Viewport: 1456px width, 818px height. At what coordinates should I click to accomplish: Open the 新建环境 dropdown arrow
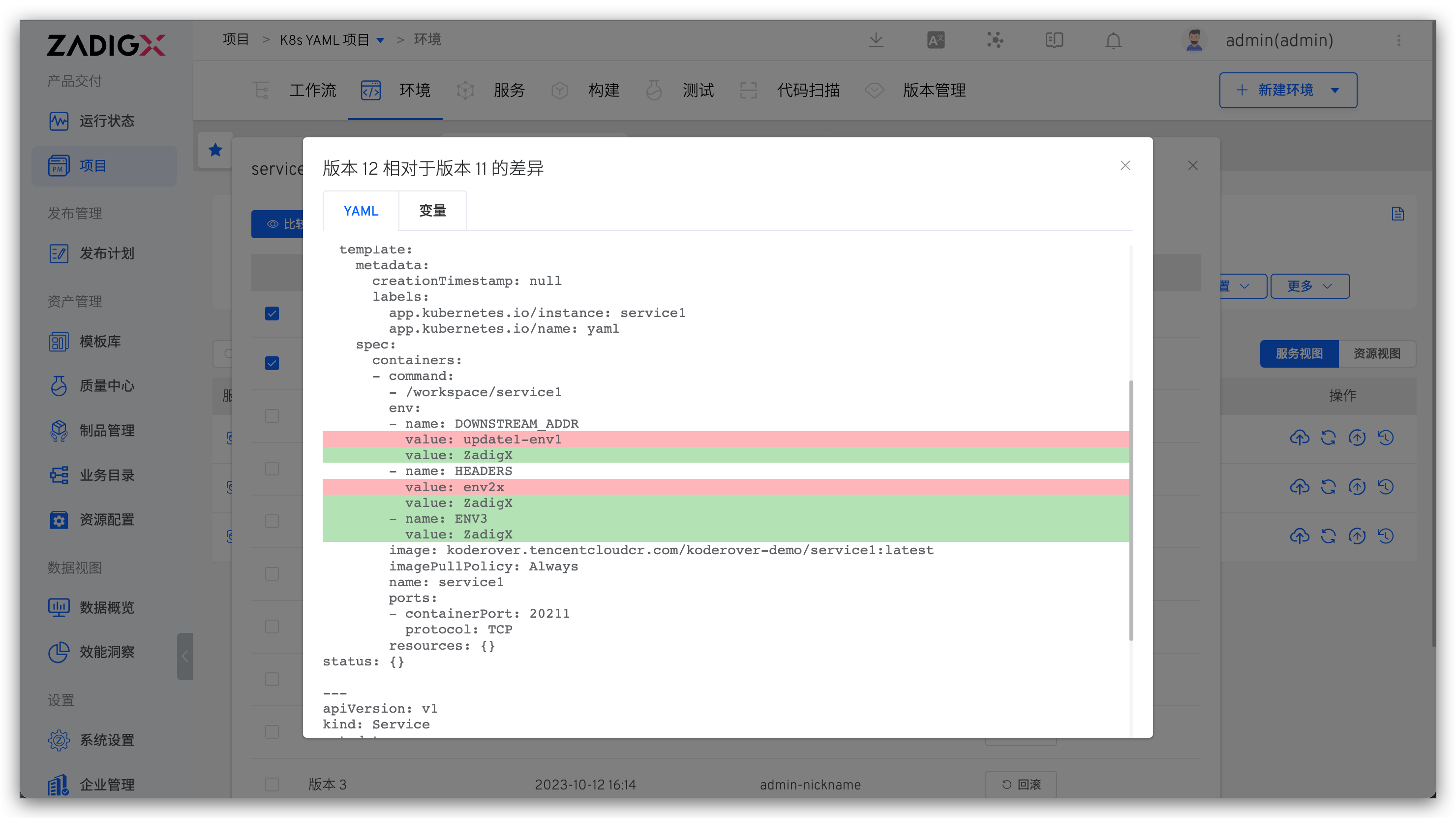point(1335,91)
